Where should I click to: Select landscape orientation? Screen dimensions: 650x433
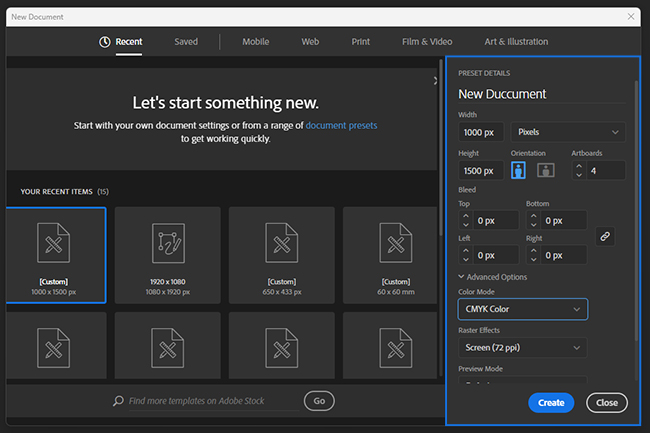[x=546, y=170]
